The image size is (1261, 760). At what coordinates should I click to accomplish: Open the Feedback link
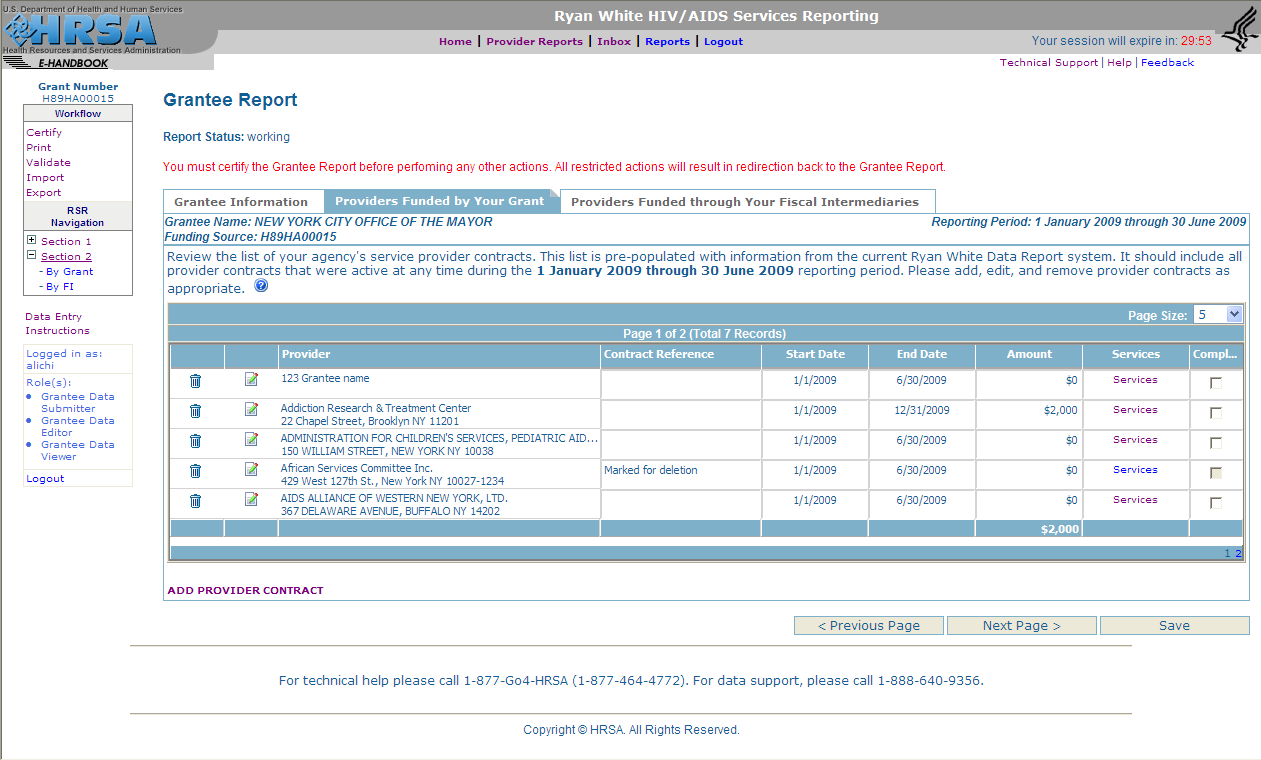point(1167,63)
